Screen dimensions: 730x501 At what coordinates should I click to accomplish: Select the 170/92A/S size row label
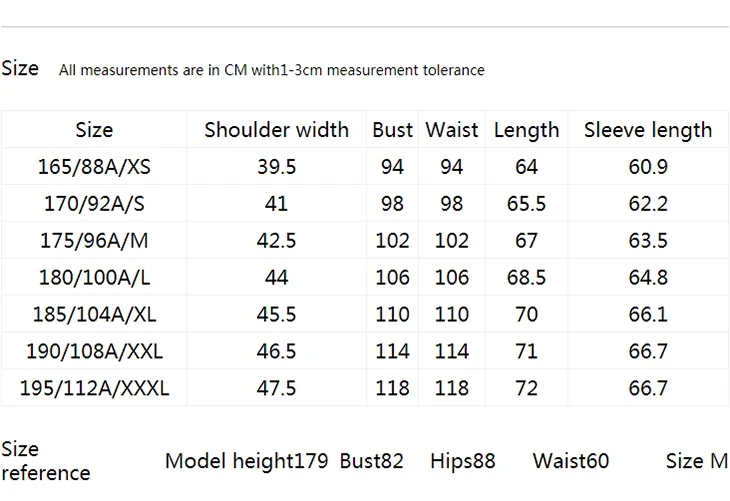[x=94, y=203]
